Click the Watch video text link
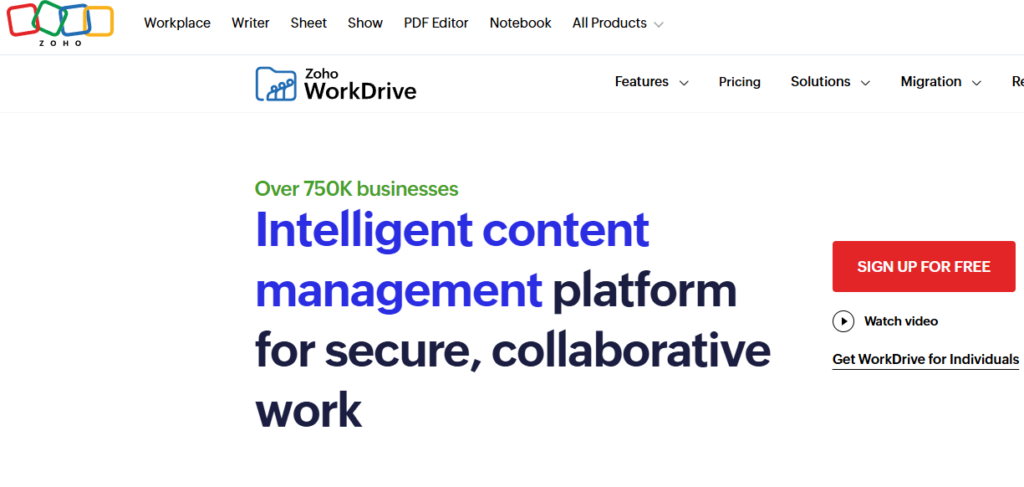This screenshot has height=487, width=1024. [x=901, y=321]
